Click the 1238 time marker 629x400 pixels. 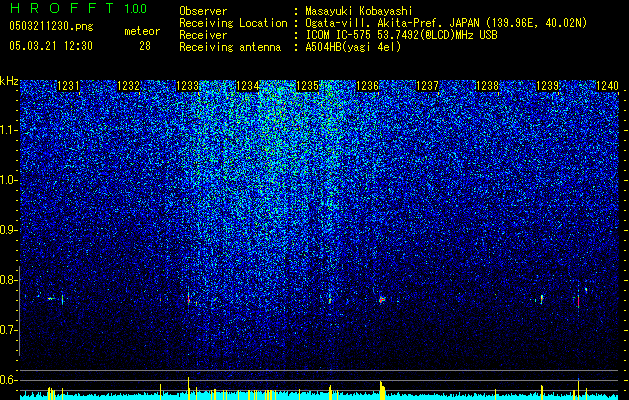tap(487, 86)
